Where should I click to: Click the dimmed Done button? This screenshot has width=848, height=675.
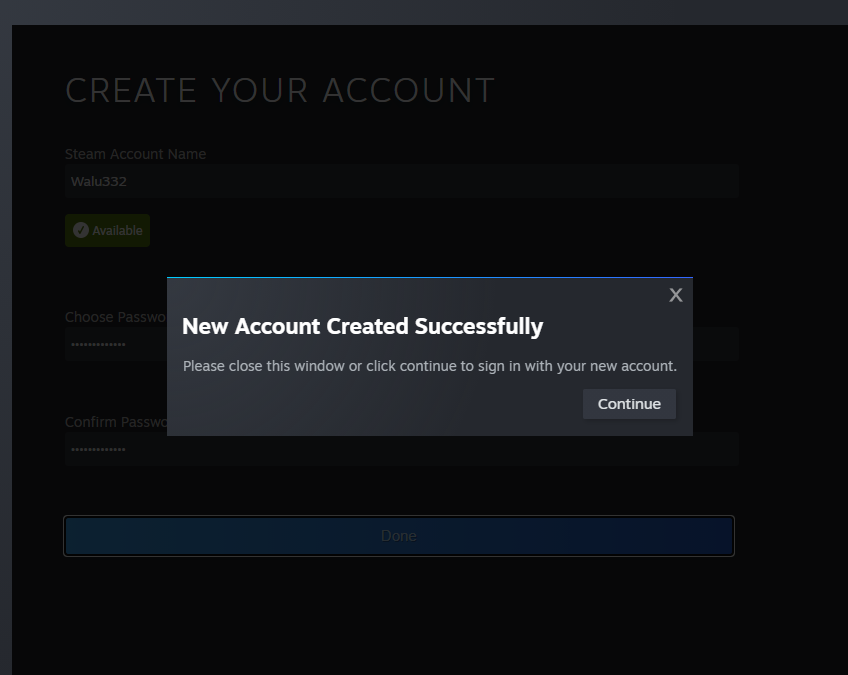(x=399, y=535)
